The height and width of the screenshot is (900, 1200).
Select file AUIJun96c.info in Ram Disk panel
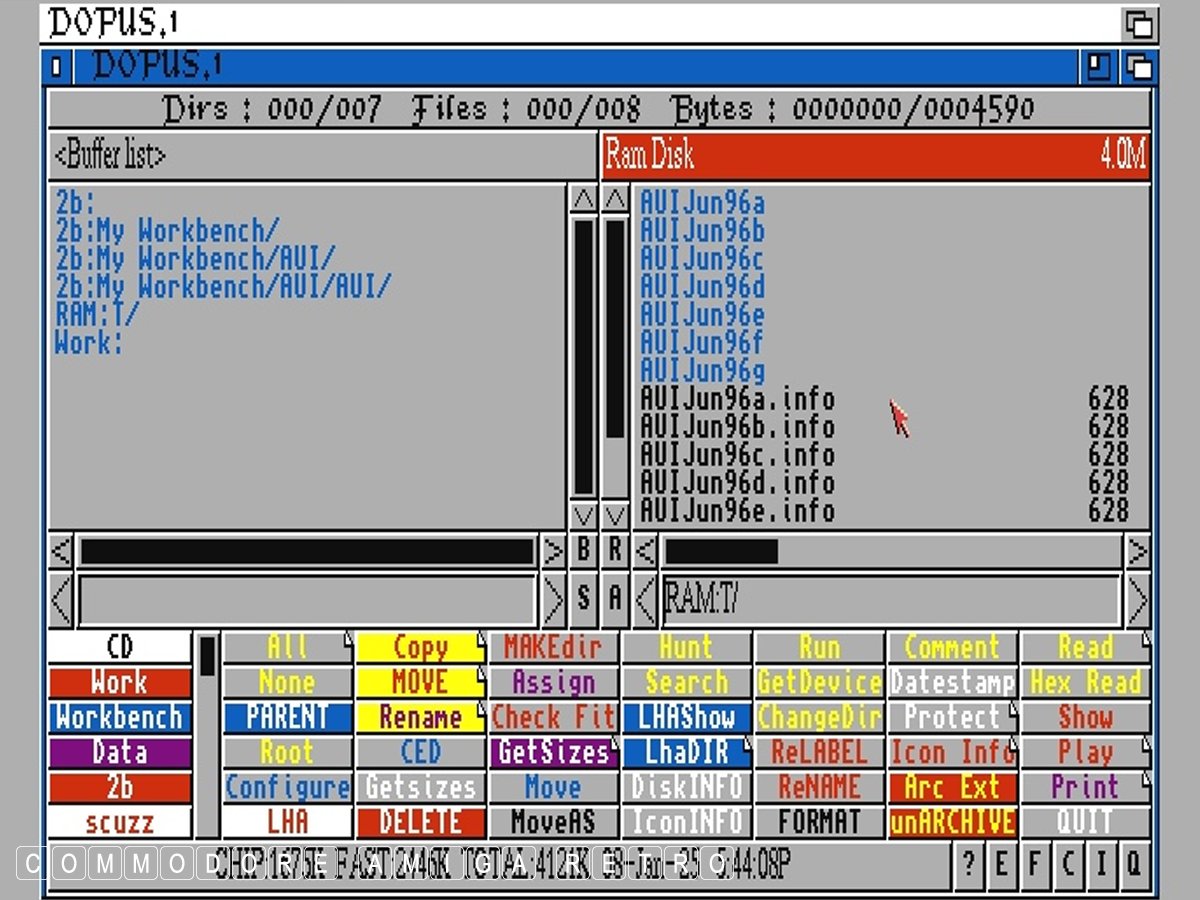738,455
